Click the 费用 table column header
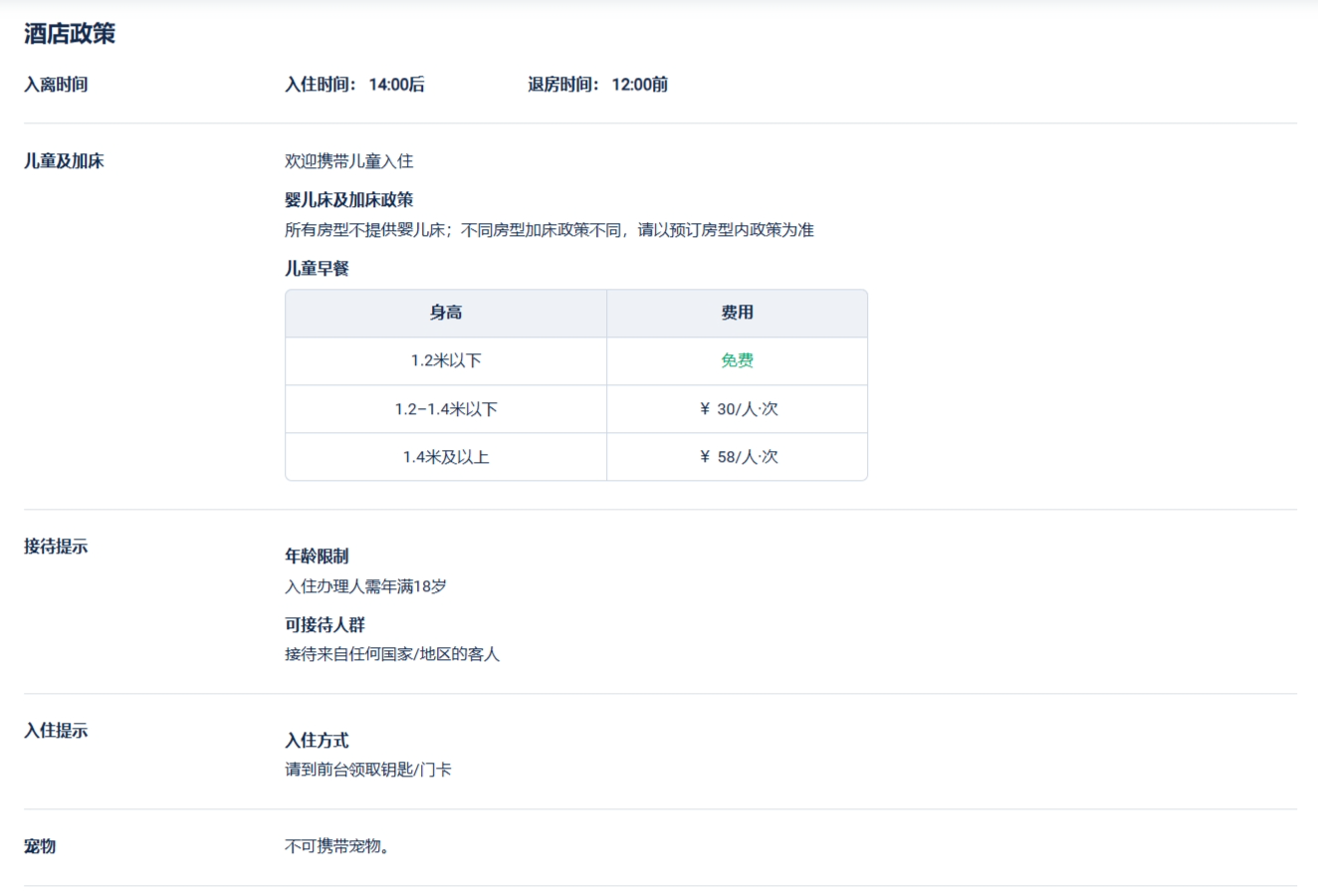The image size is (1318, 896). (x=737, y=313)
